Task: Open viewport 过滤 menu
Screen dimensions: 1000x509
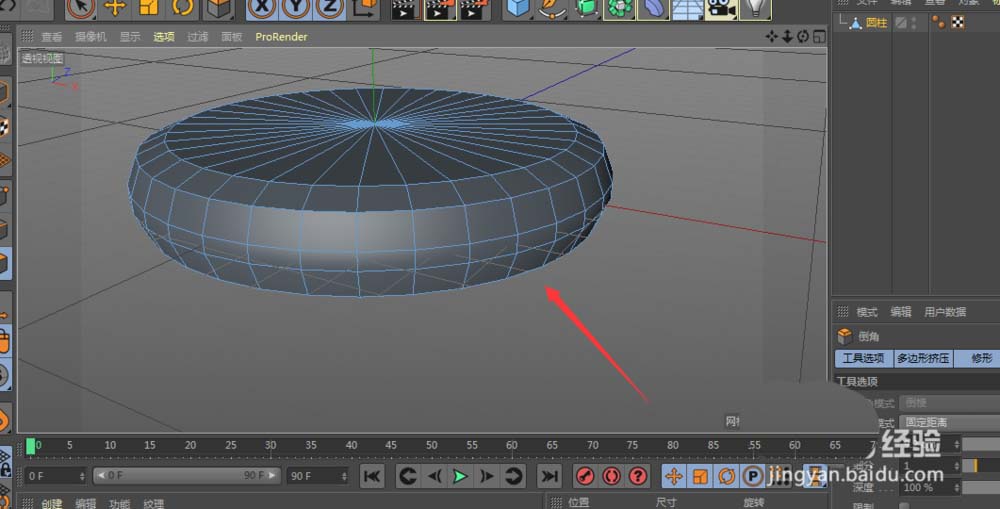Action: coord(198,37)
